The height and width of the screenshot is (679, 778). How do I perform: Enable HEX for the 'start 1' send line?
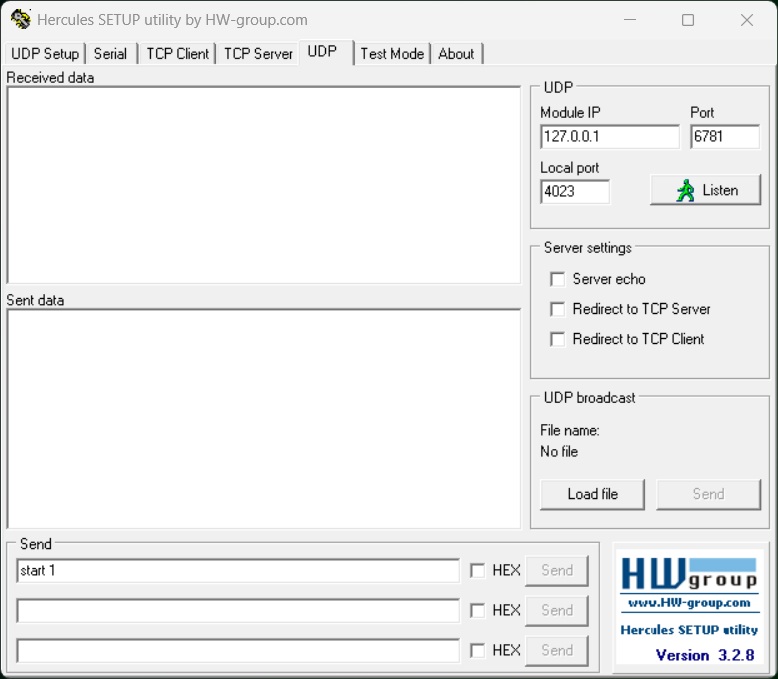(477, 570)
